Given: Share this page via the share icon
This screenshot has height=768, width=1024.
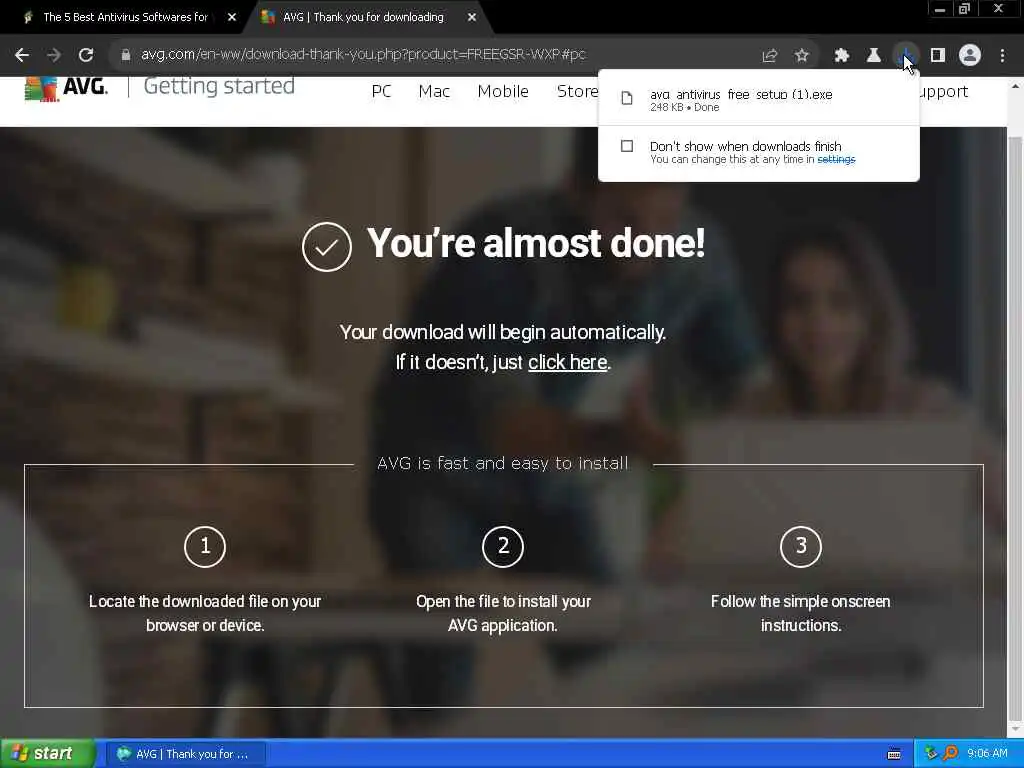Looking at the screenshot, I should [770, 56].
